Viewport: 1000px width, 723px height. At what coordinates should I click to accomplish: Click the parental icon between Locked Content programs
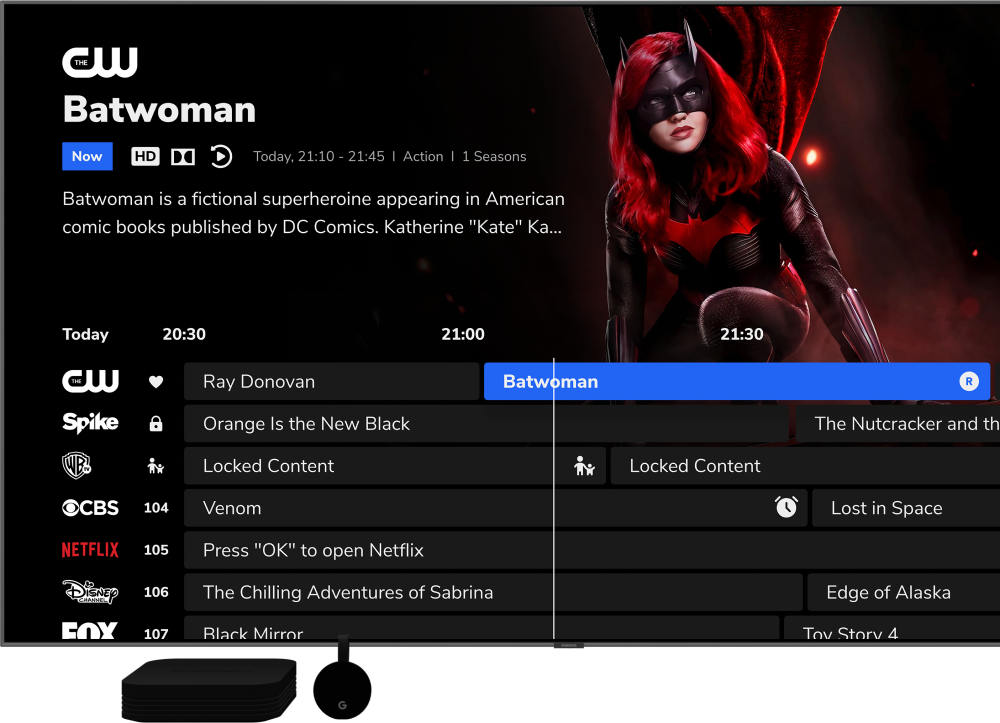click(584, 466)
